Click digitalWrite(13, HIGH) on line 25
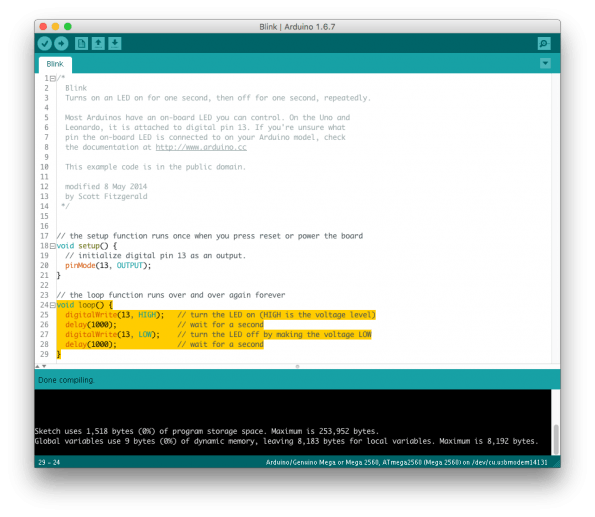The height and width of the screenshot is (517, 595). [x=115, y=315]
